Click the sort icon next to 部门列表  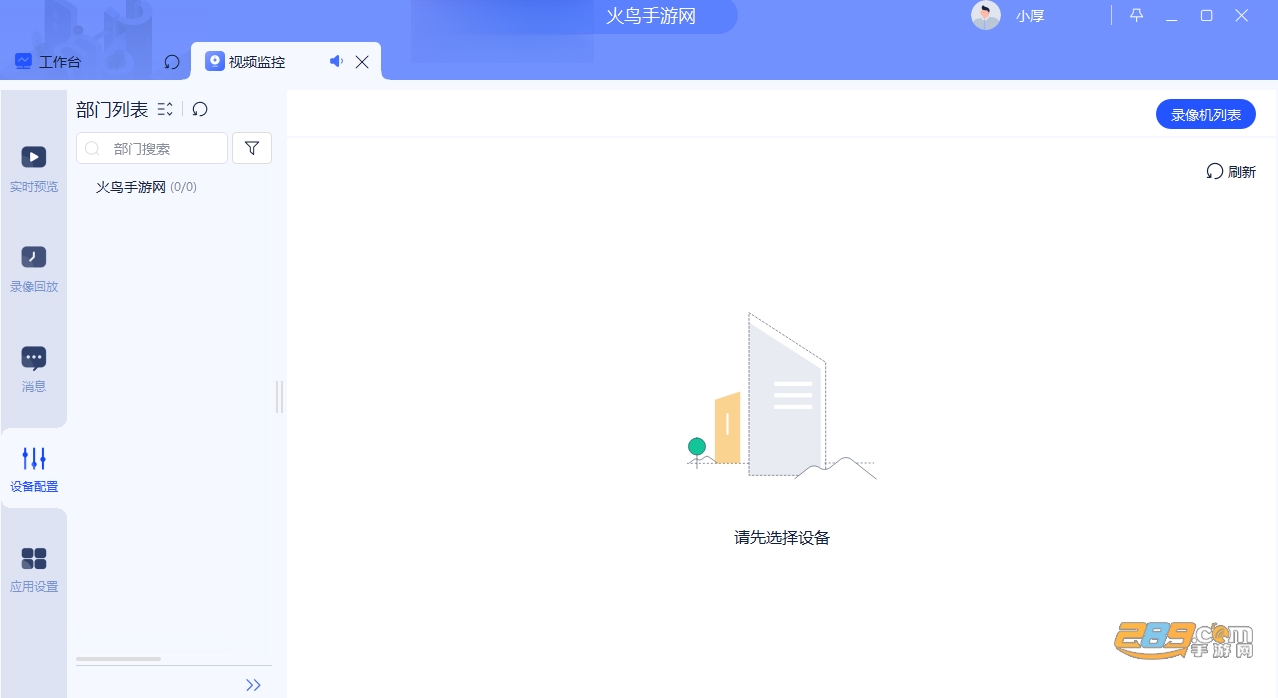tap(165, 109)
